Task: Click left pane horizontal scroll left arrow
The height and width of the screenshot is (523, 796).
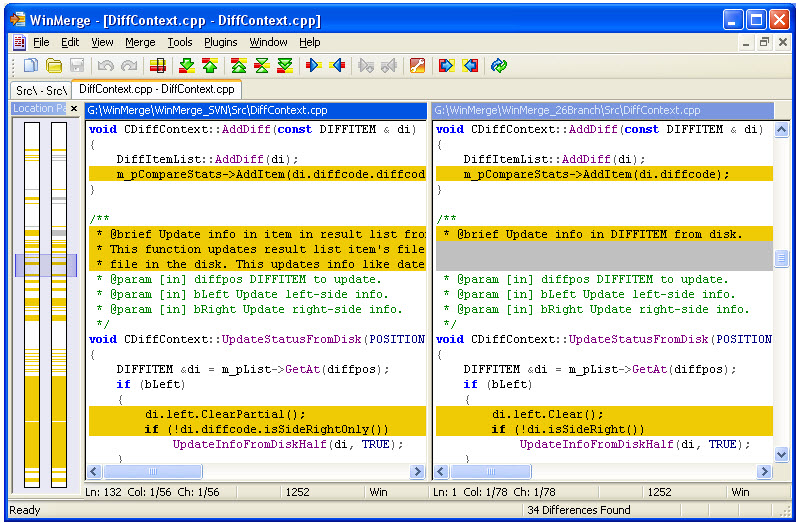Action: point(93,472)
